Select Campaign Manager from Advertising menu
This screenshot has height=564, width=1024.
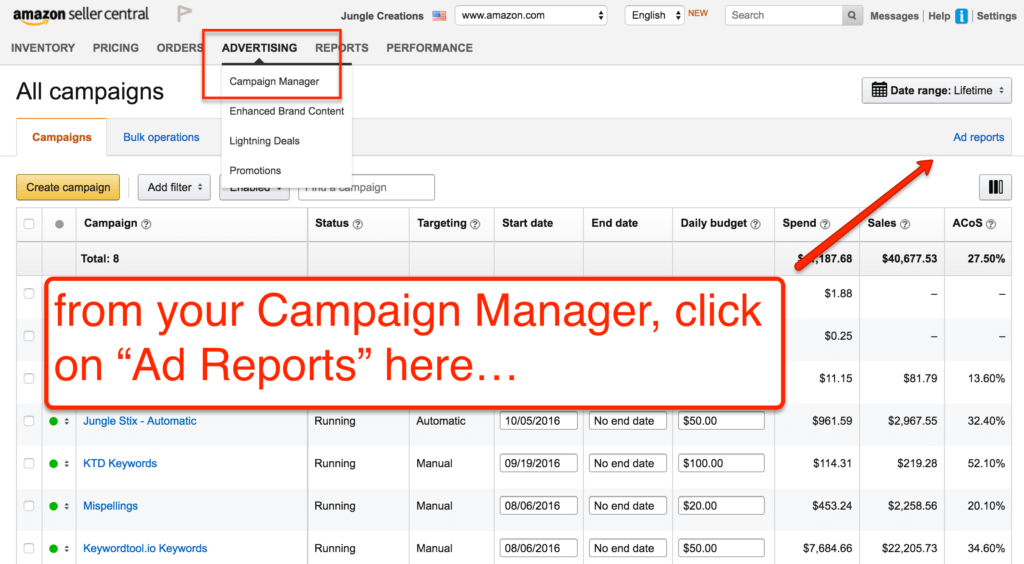274,82
